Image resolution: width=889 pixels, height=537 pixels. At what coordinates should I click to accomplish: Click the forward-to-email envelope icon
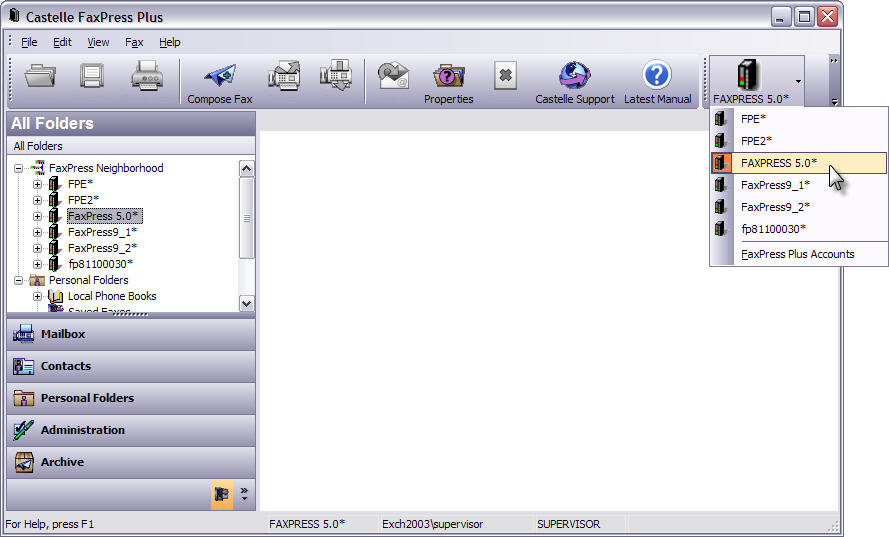(x=393, y=75)
